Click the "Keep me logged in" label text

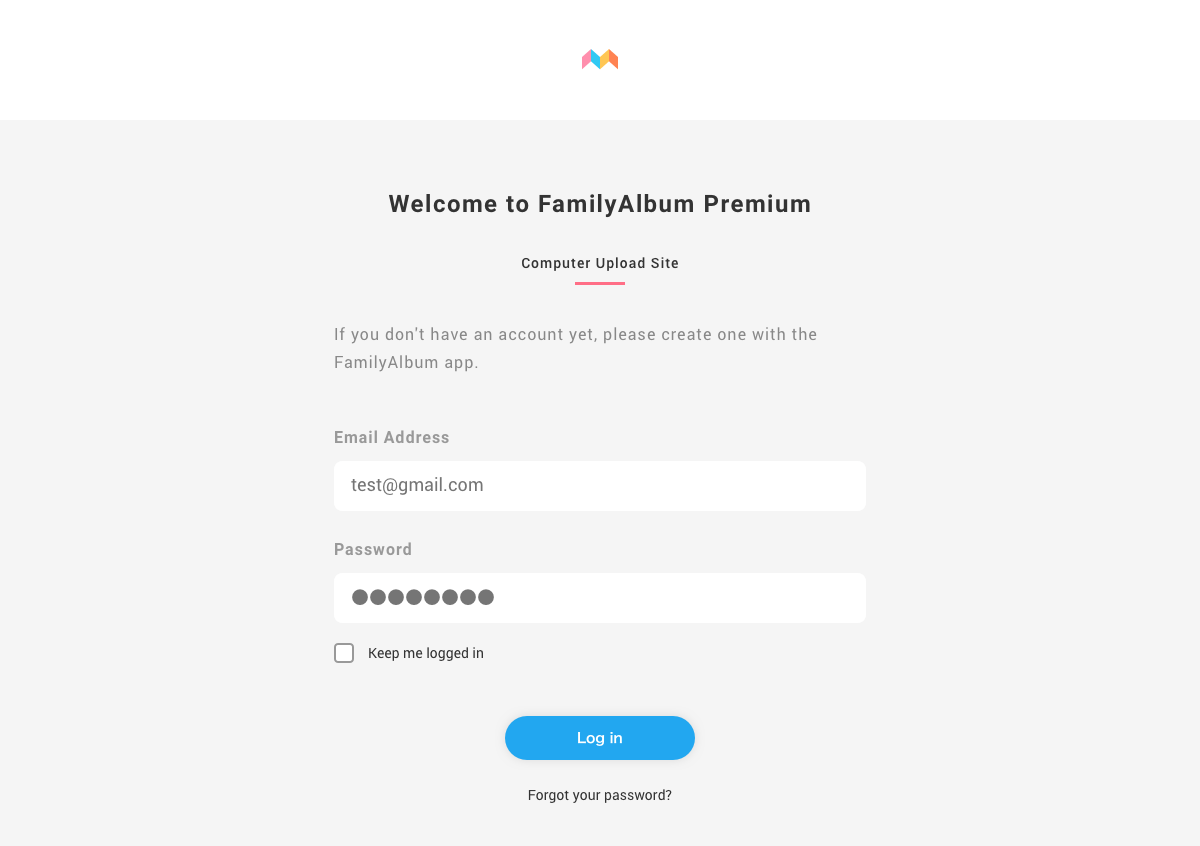coord(426,653)
